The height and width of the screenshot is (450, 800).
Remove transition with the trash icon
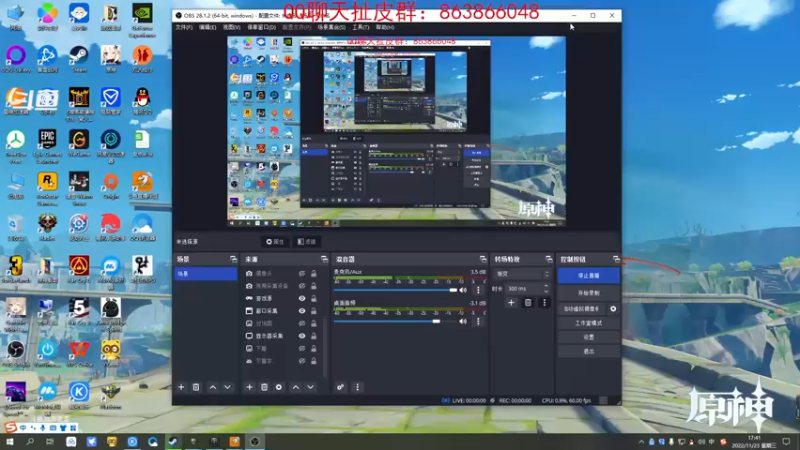tap(528, 303)
